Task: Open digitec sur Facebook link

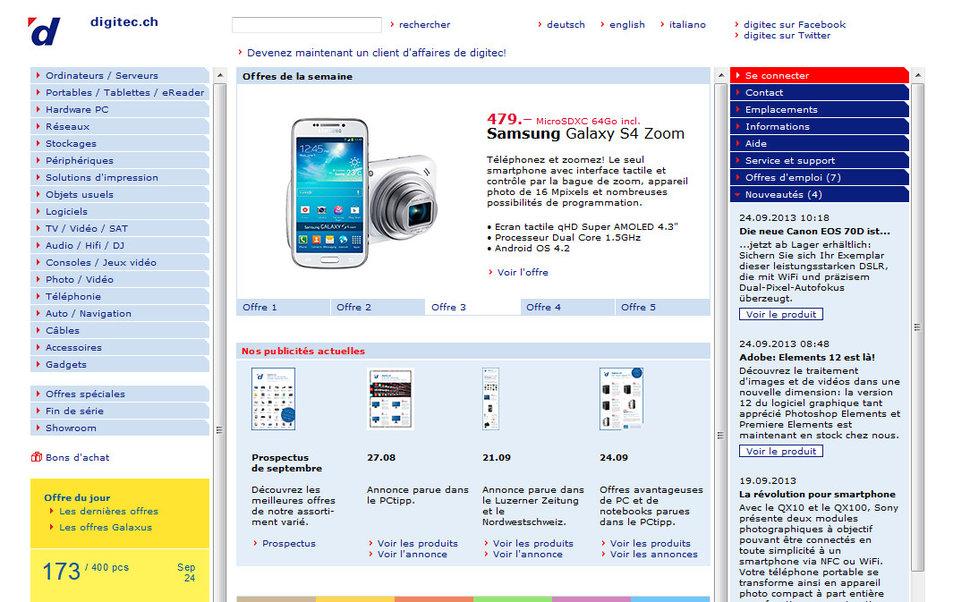Action: pos(794,25)
